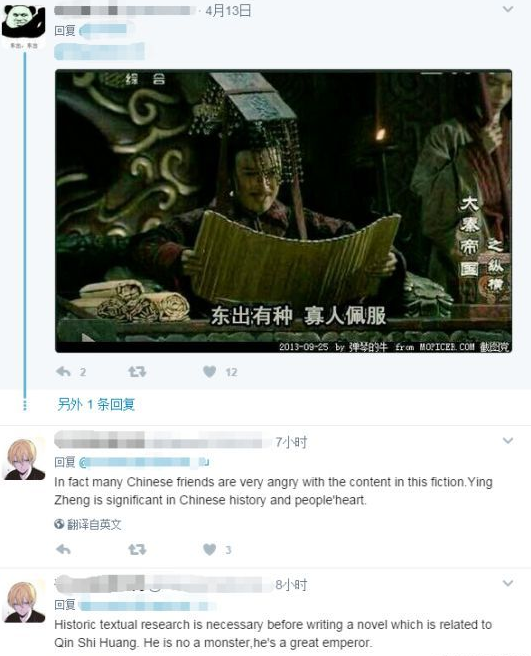Open blonde anime avatar on 7小时 tweet
531x656 pixels.
coord(24,459)
